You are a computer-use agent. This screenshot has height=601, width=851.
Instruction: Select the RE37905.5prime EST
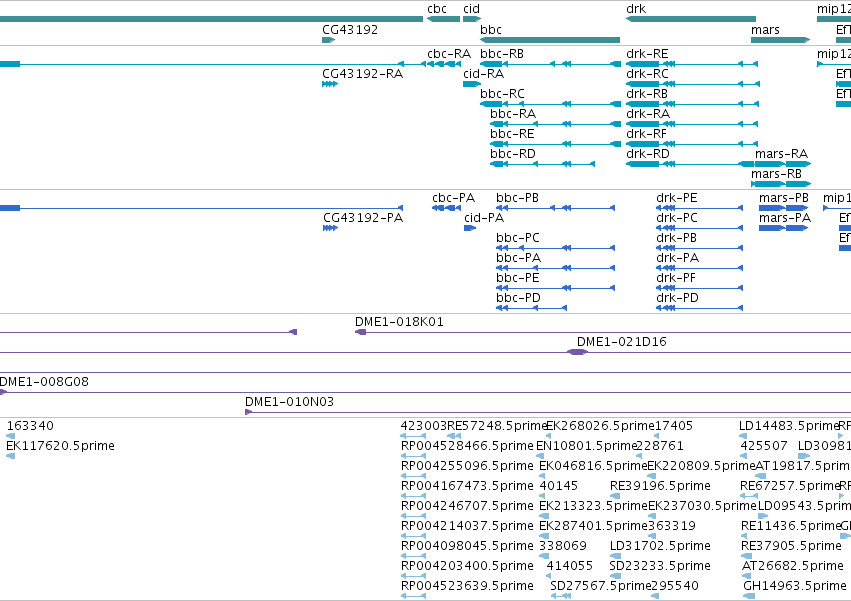click(x=747, y=556)
